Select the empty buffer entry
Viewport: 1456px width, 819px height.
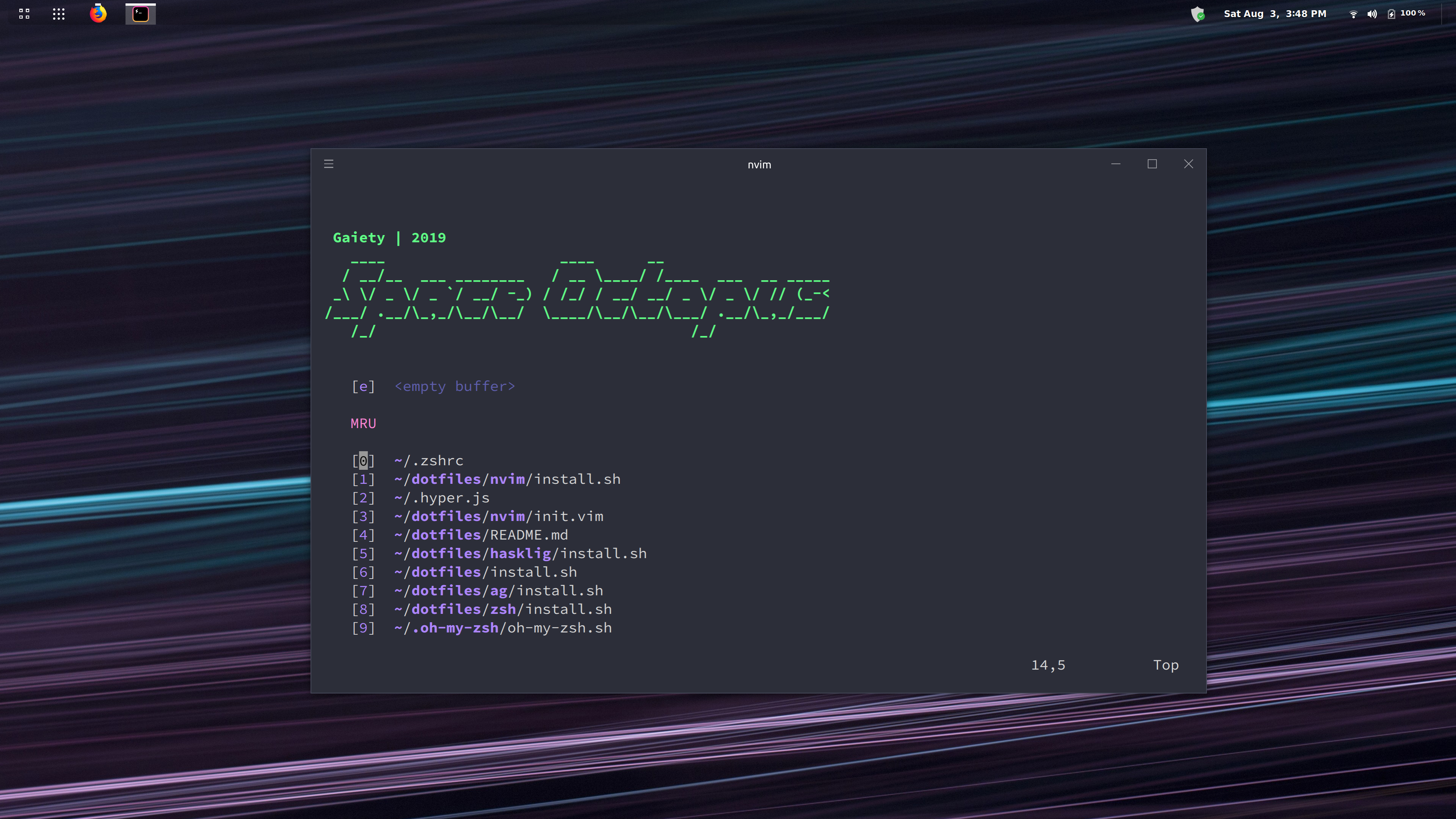coord(455,386)
